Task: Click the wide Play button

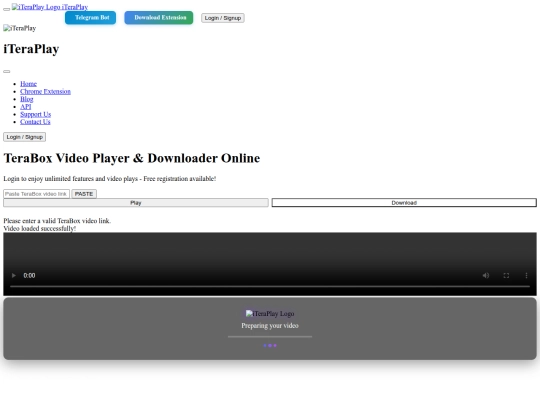Action: [136, 203]
